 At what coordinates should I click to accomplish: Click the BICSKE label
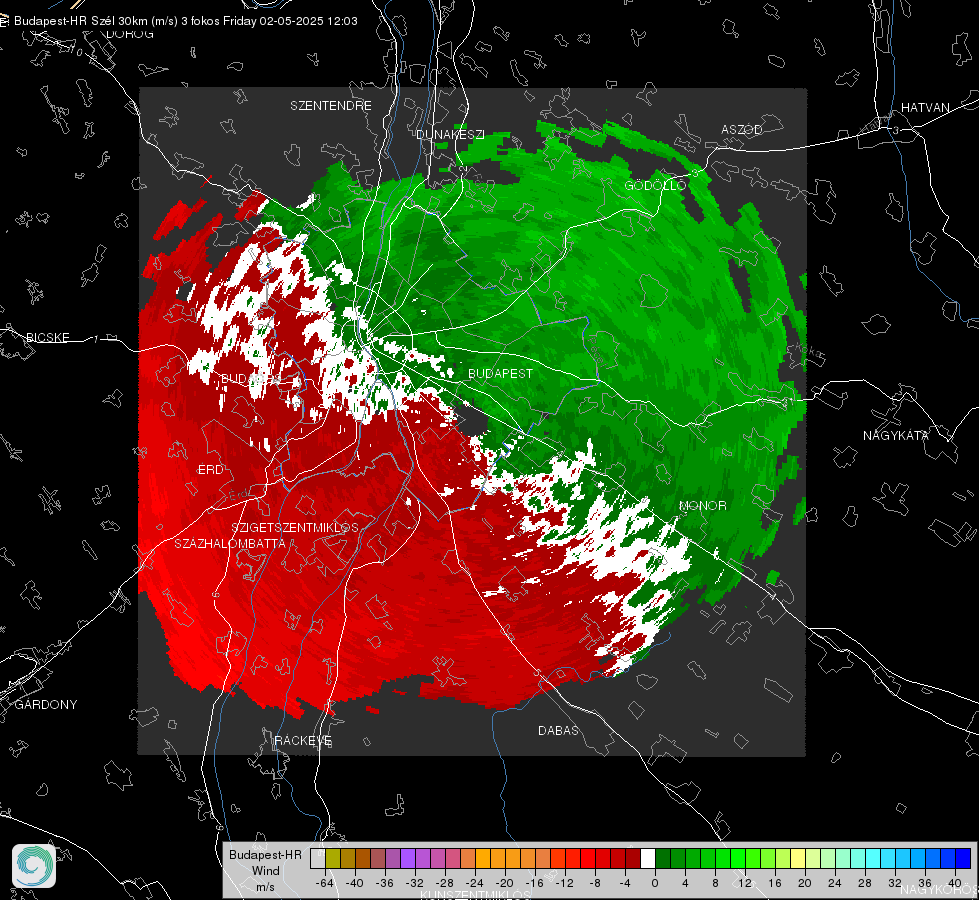click(47, 337)
